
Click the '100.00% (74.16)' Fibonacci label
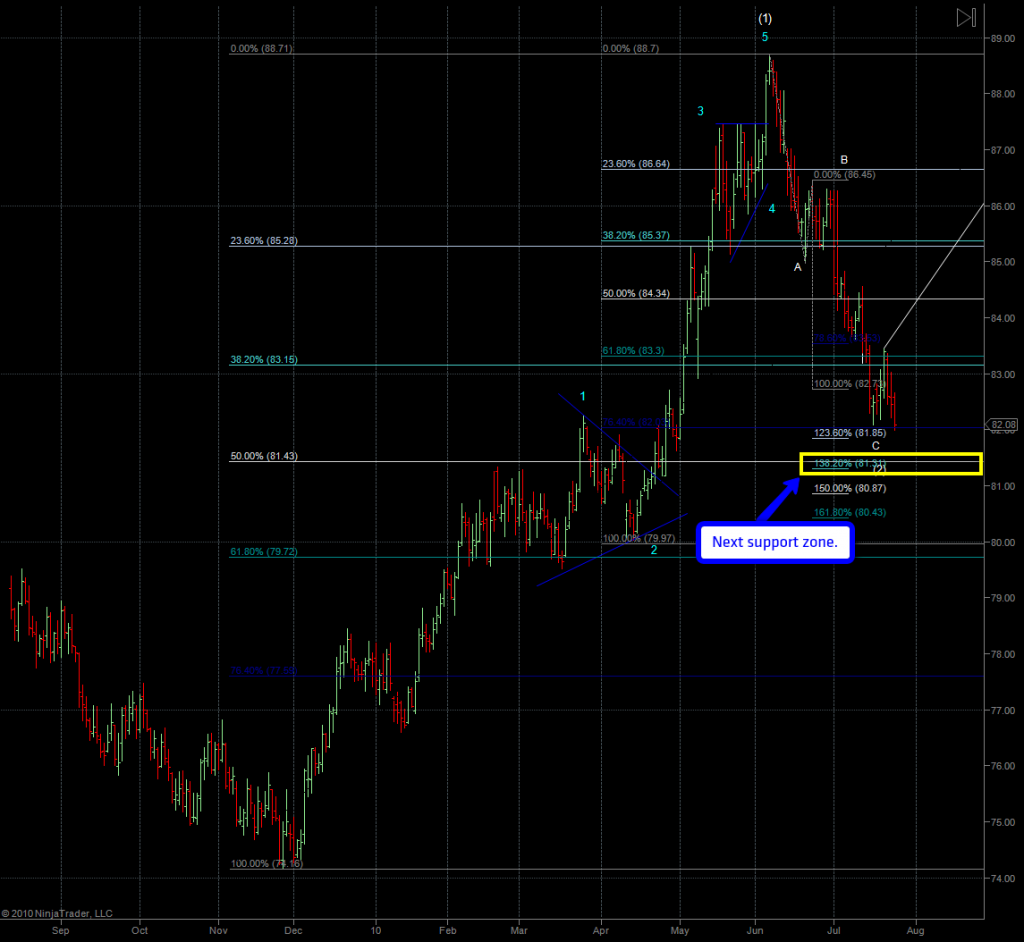pyautogui.click(x=267, y=864)
